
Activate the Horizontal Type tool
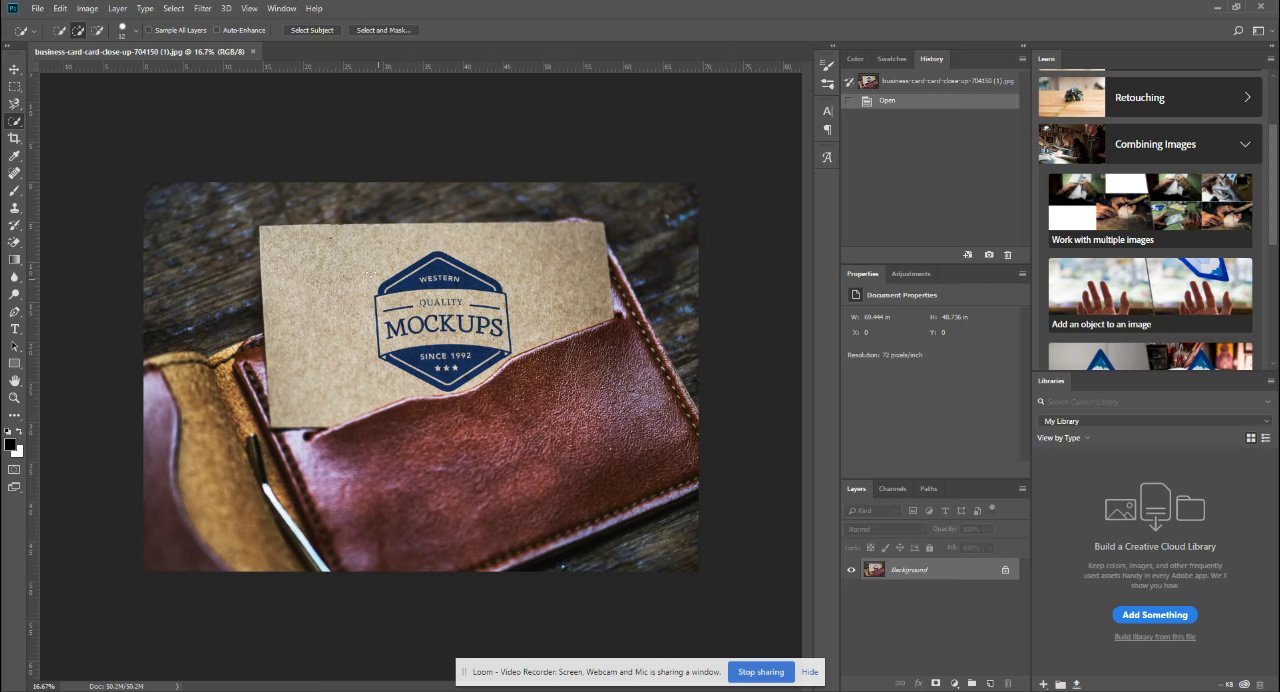14,329
